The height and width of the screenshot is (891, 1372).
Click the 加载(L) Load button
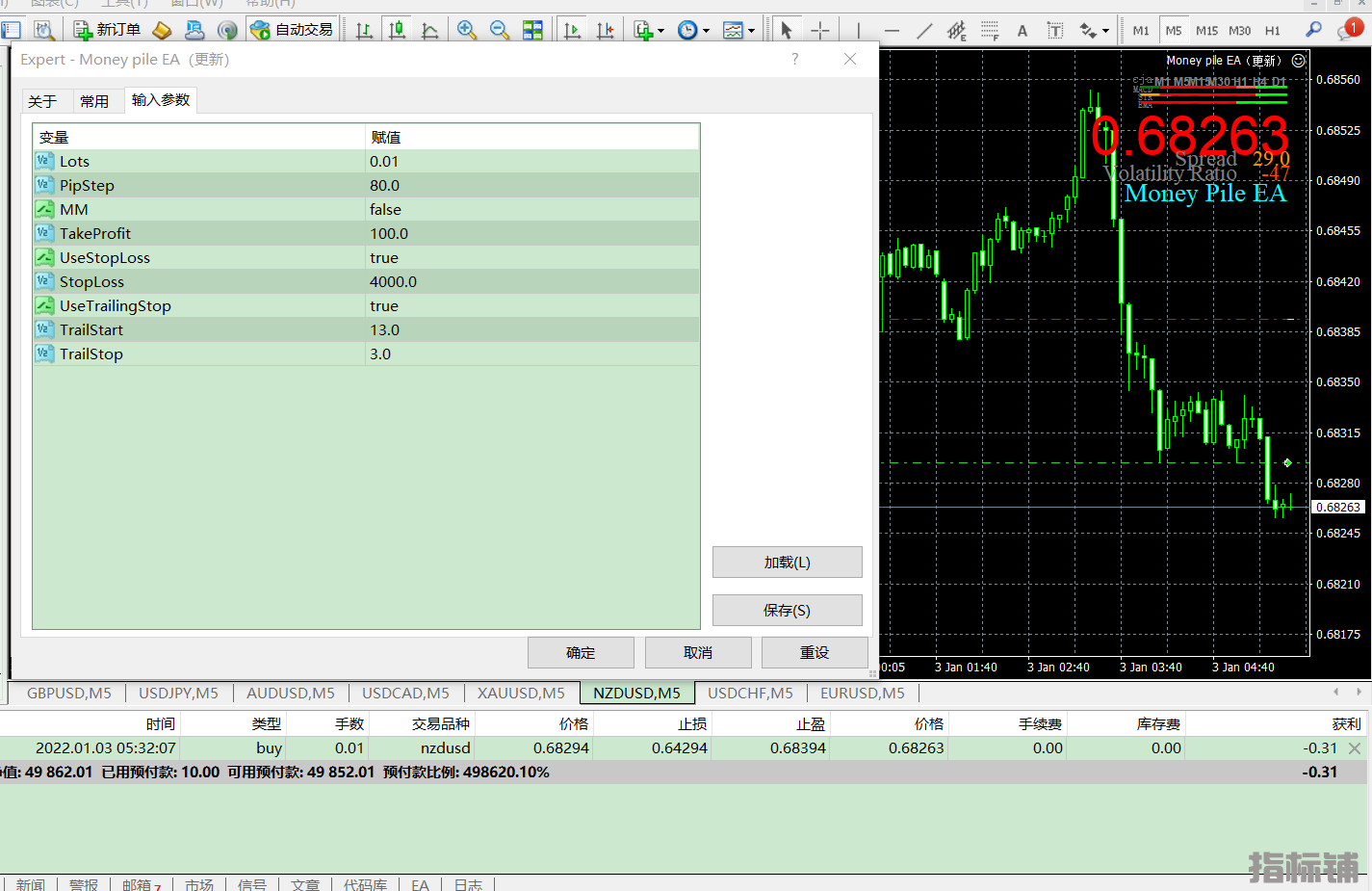[787, 562]
